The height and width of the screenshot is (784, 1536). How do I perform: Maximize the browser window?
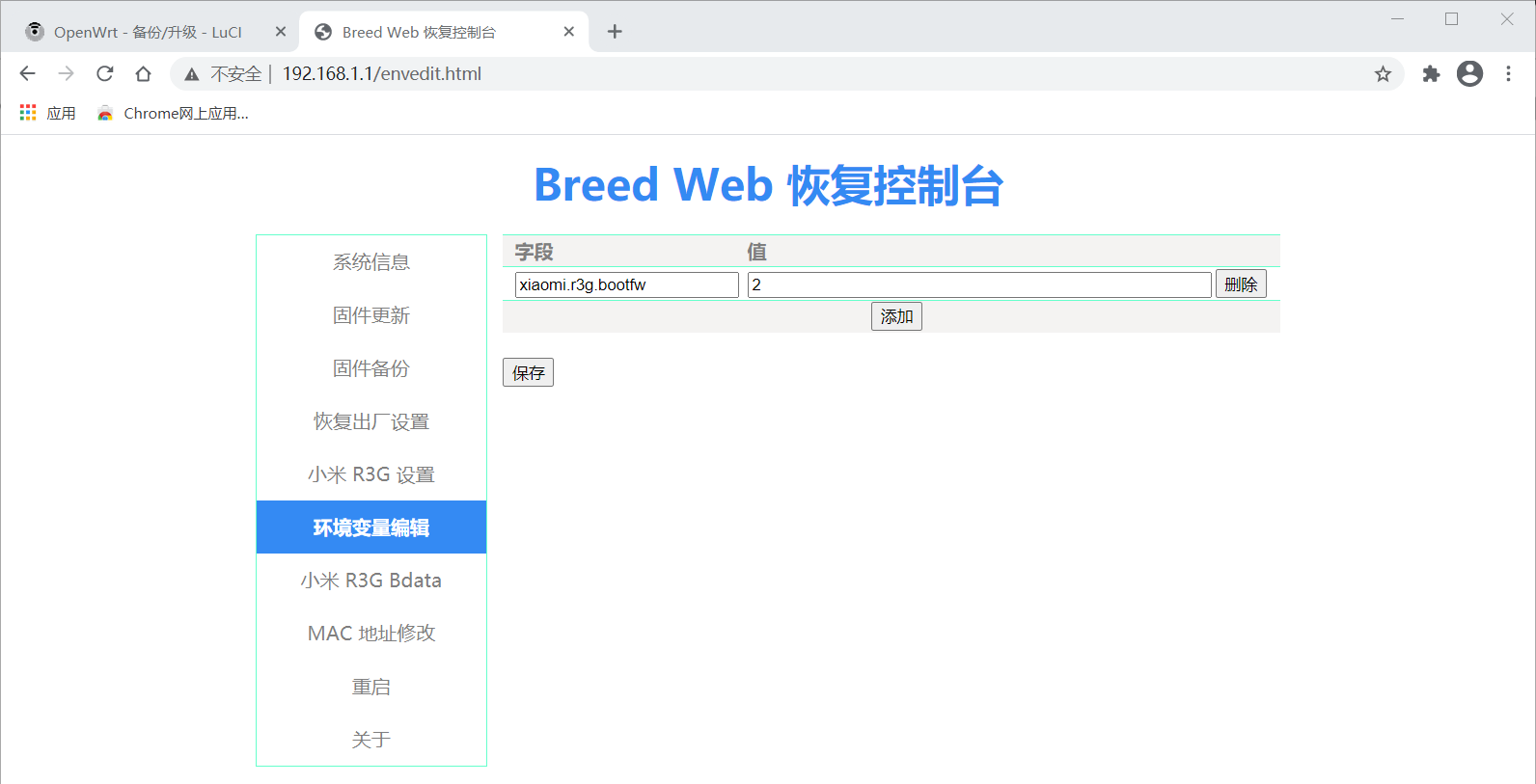(1451, 19)
